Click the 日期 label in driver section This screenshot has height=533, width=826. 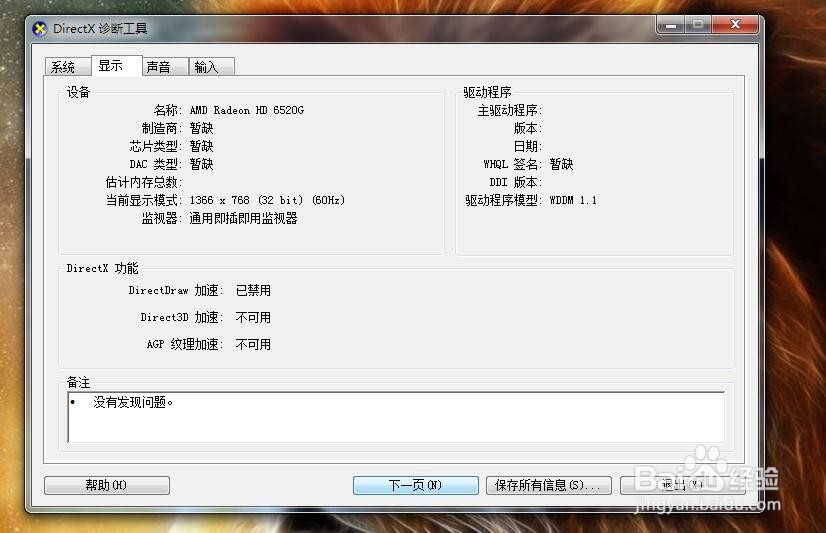coord(527,146)
